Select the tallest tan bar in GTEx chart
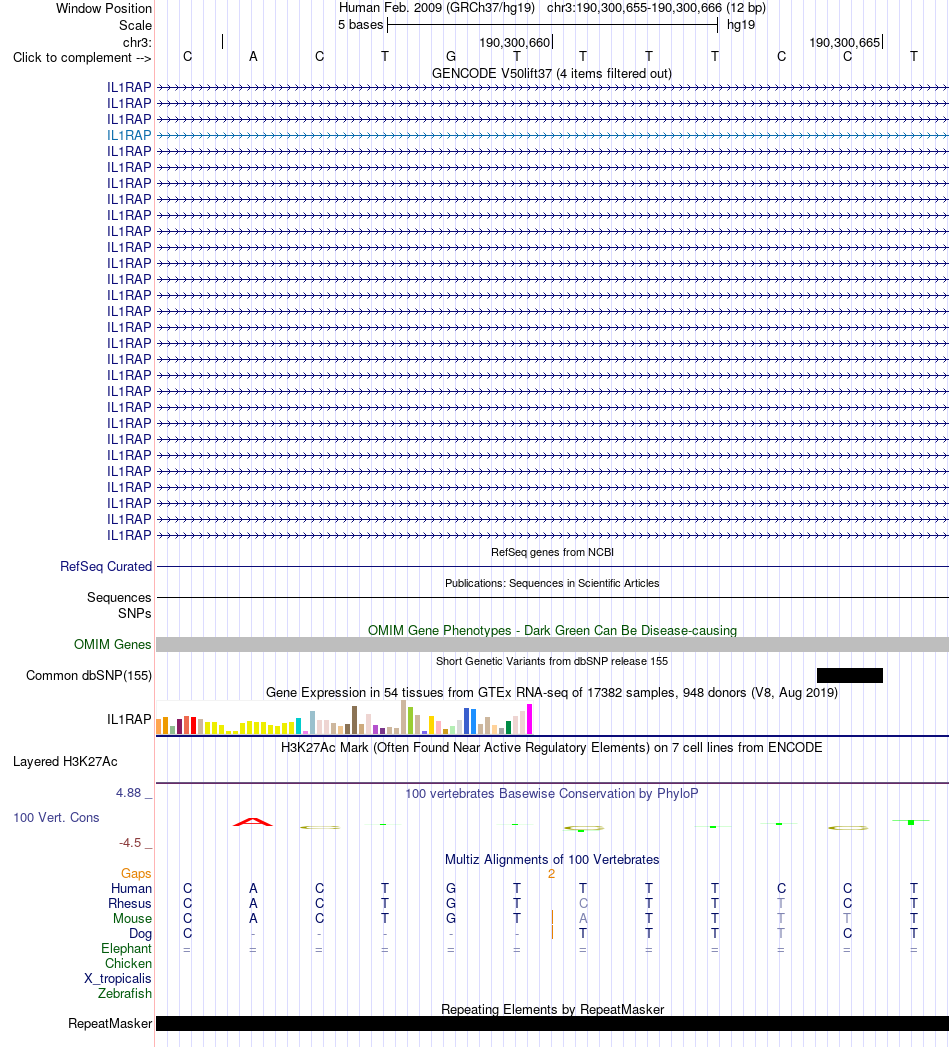Image resolution: width=950 pixels, height=1047 pixels. (403, 717)
